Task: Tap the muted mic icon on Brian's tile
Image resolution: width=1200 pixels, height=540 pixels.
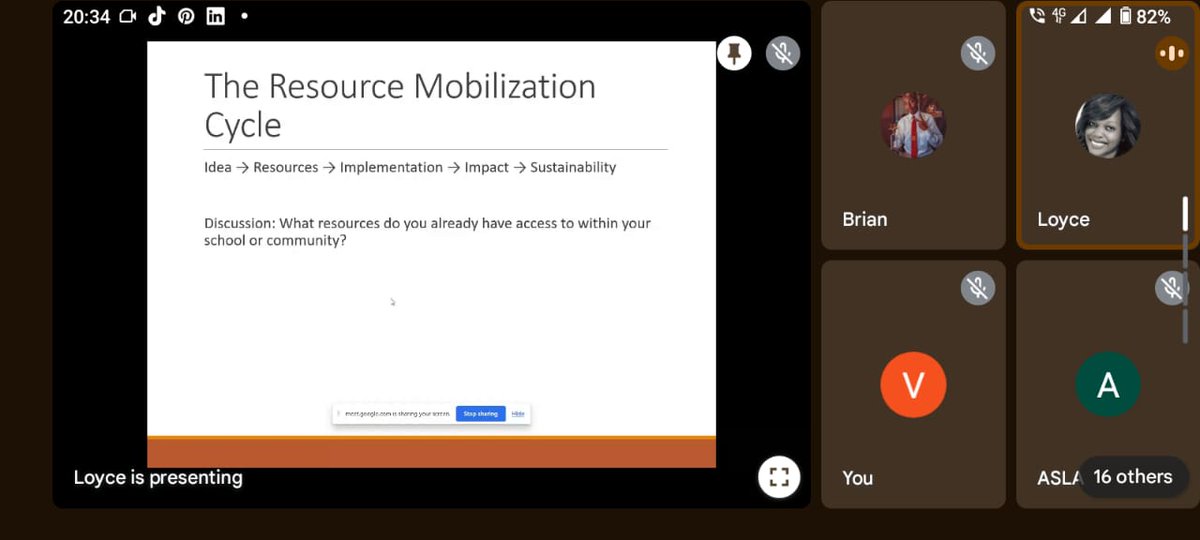Action: [977, 53]
